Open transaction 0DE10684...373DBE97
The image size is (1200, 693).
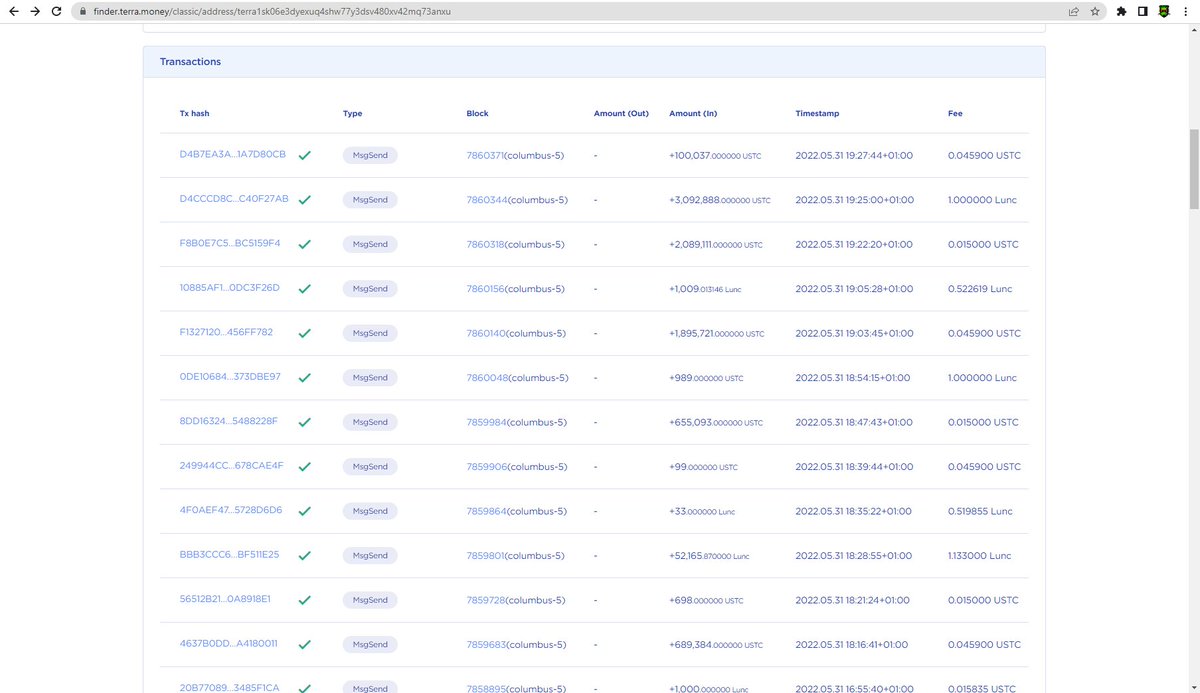230,377
